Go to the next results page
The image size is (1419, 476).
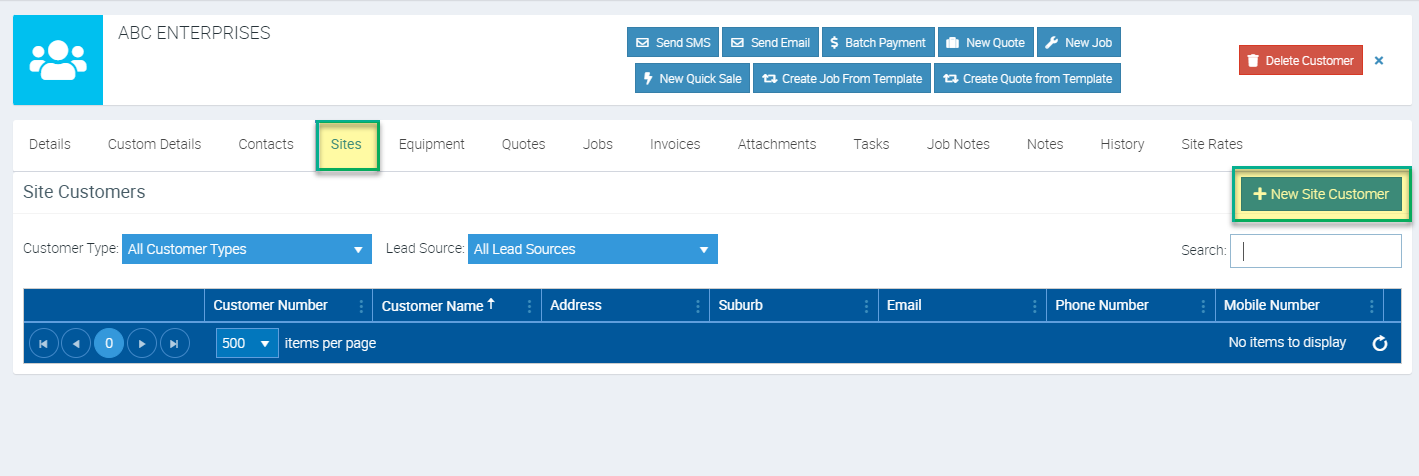pyautogui.click(x=142, y=343)
